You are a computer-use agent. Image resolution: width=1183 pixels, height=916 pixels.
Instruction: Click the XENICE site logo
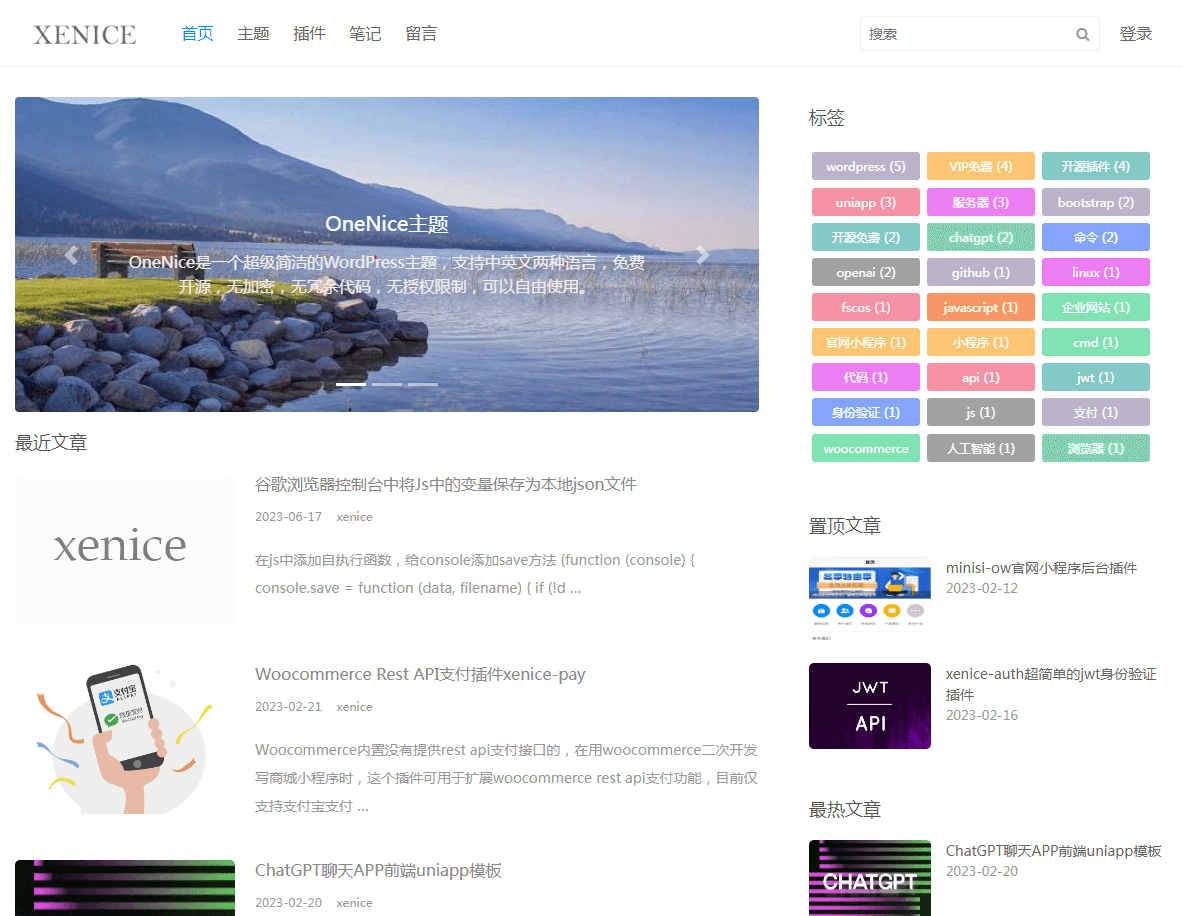pos(84,33)
